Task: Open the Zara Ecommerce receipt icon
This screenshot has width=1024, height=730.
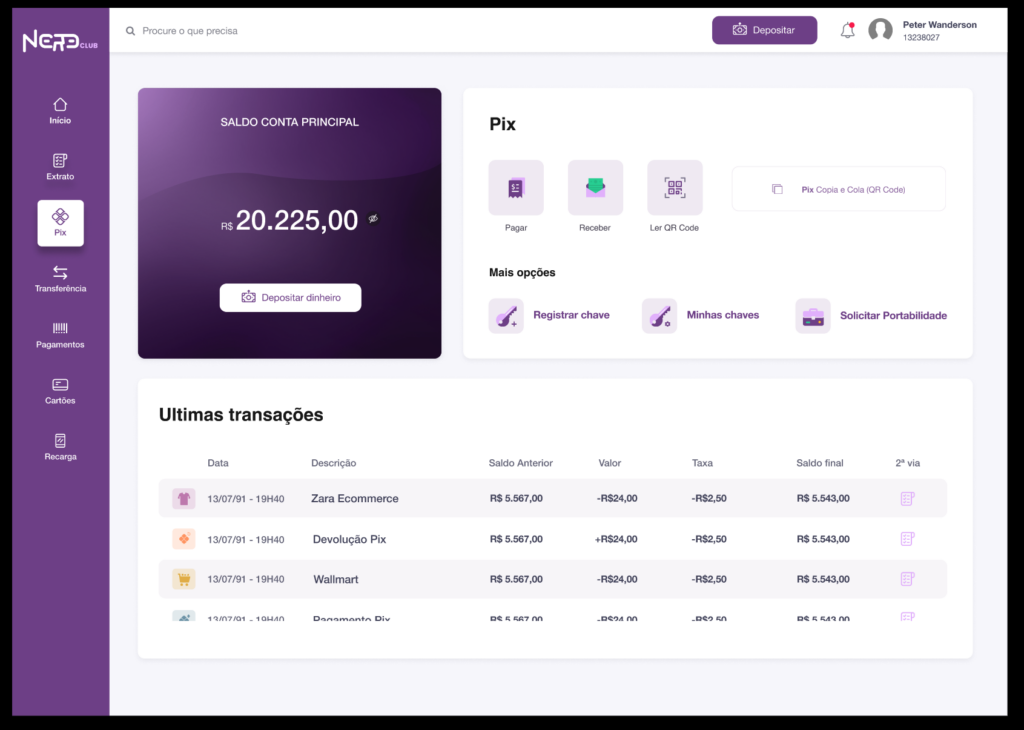Action: pos(907,498)
